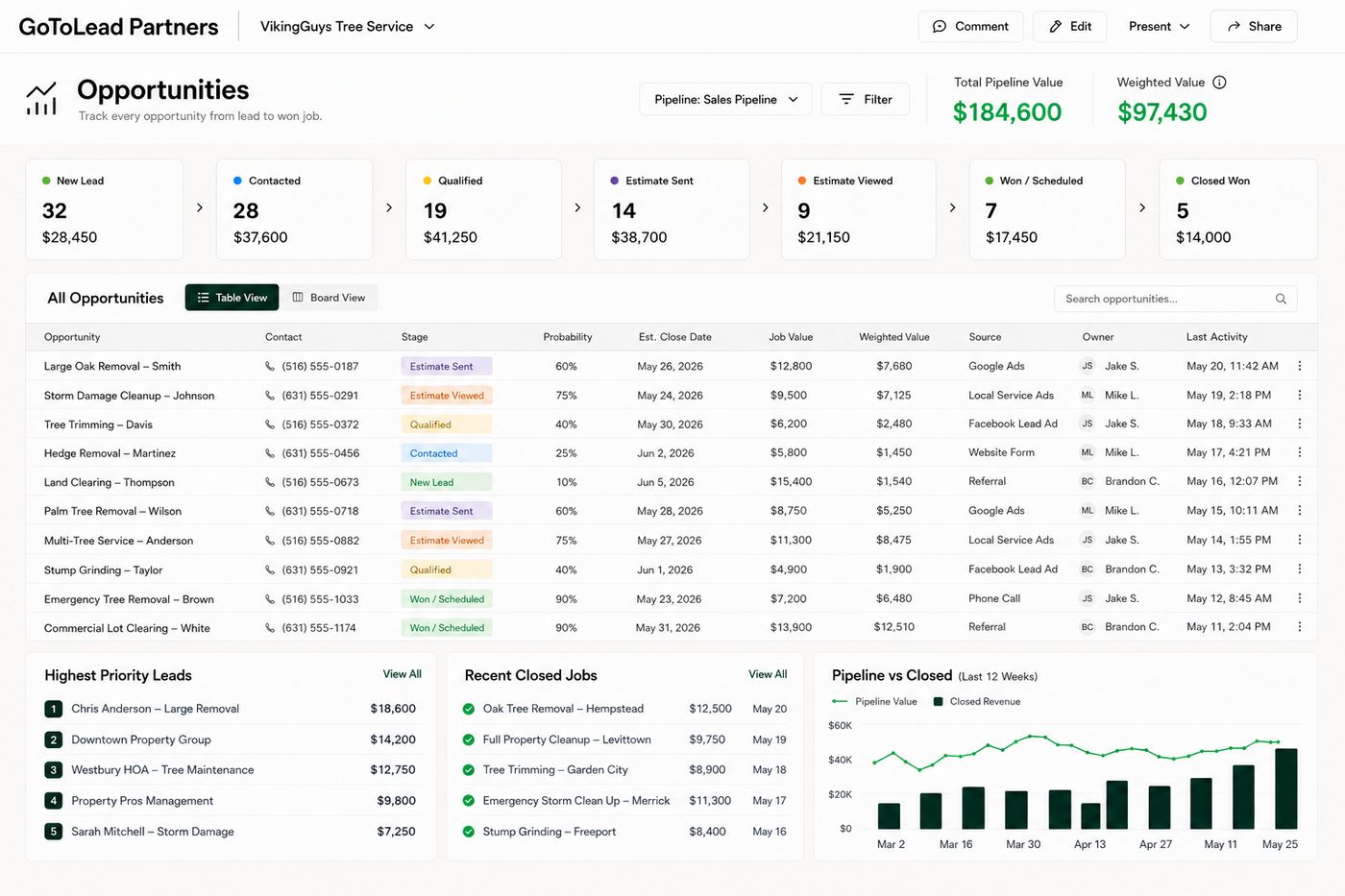The image size is (1345, 896).
Task: Click phone icon next to (631) 555-1174
Action: [x=270, y=628]
